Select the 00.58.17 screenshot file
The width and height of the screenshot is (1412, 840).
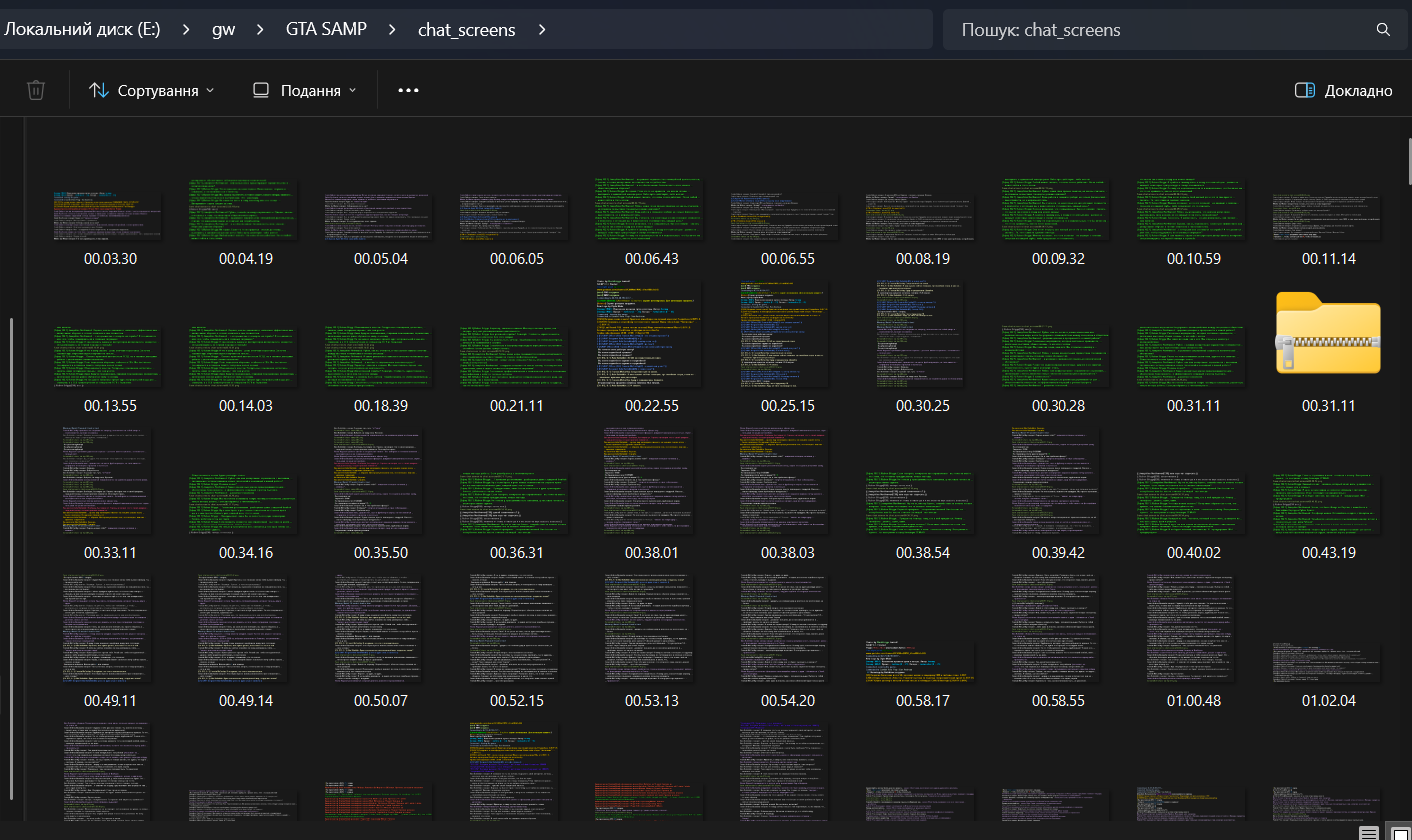pos(922,662)
